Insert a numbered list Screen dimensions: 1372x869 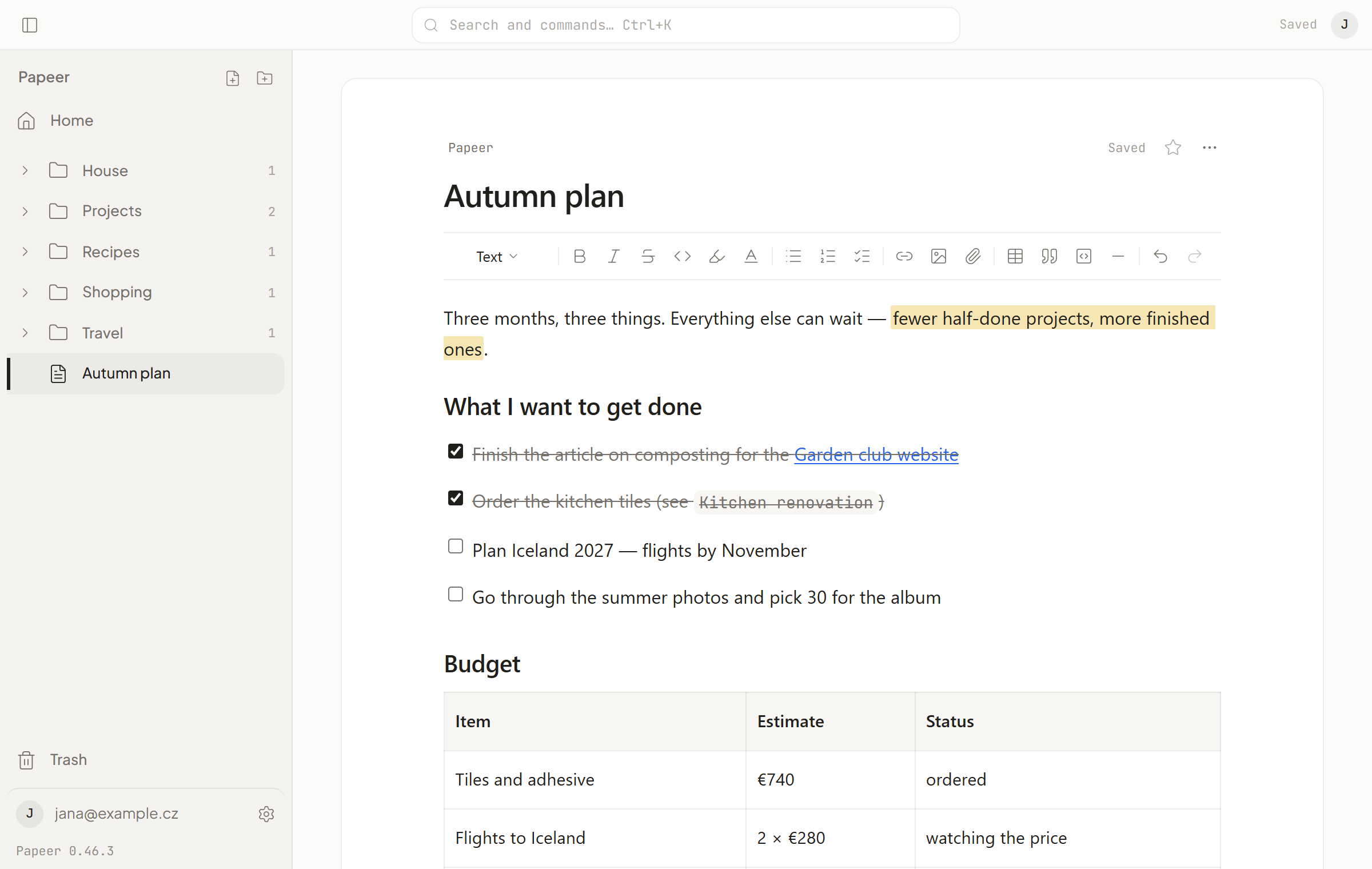pyautogui.click(x=828, y=256)
